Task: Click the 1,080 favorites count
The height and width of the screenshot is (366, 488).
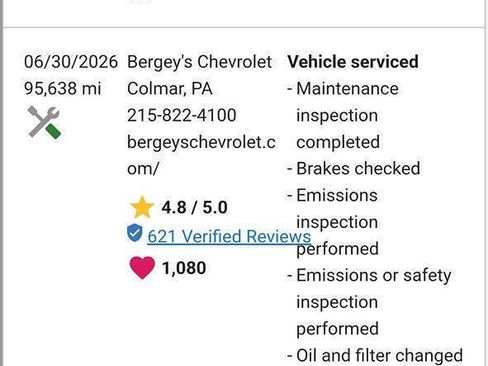Action: point(184,268)
